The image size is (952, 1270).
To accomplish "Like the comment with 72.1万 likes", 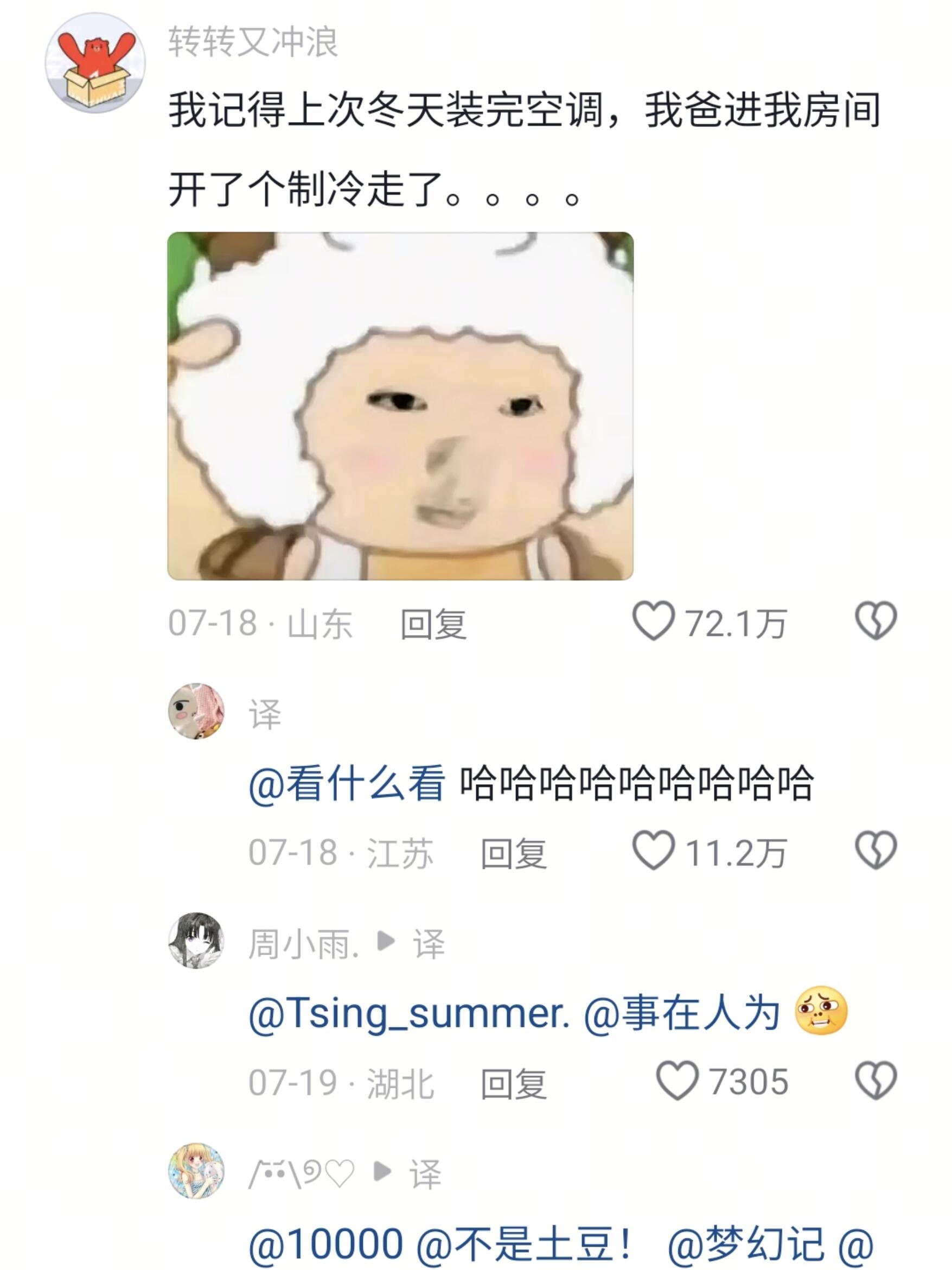I will point(653,621).
